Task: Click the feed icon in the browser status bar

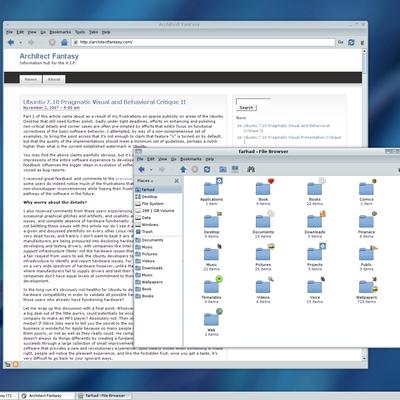Action: click(15, 364)
